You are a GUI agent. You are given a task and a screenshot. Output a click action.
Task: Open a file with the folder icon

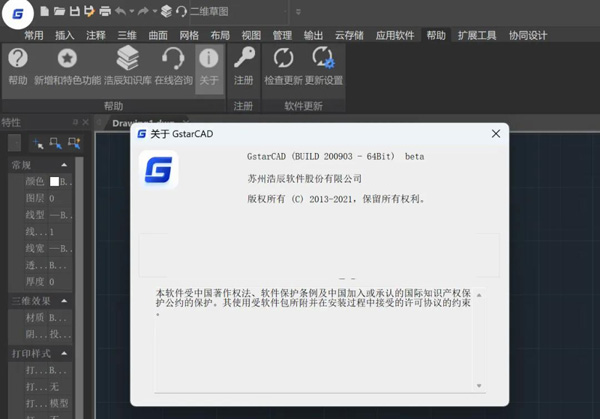click(59, 11)
